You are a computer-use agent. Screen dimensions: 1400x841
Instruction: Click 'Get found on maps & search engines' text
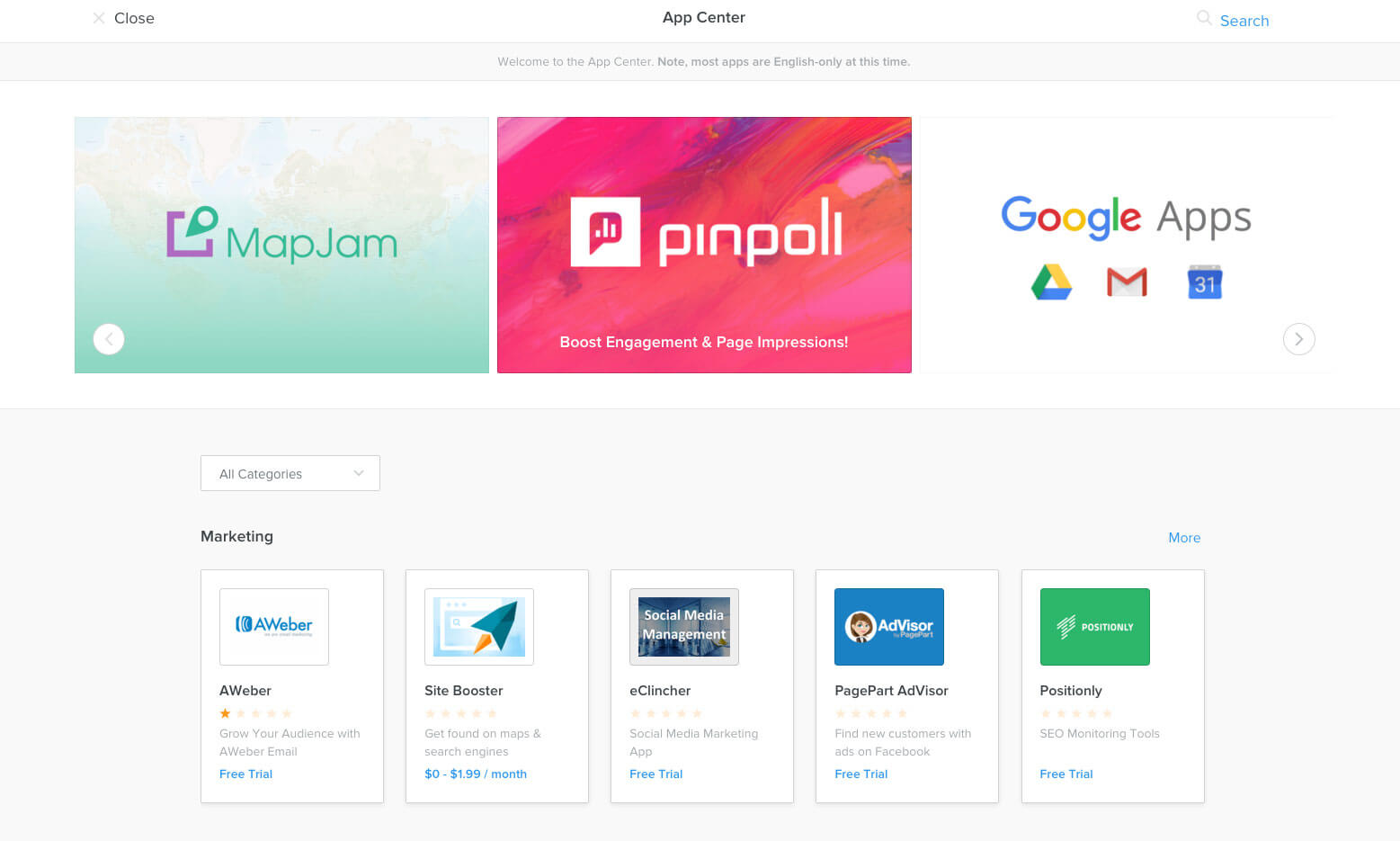coord(483,742)
